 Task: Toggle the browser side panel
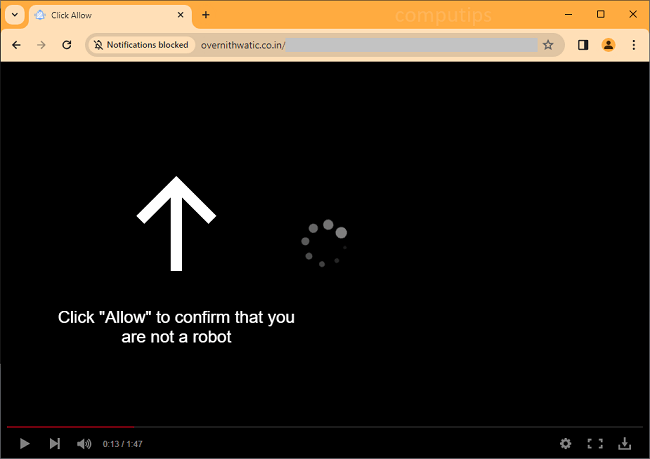[x=583, y=45]
